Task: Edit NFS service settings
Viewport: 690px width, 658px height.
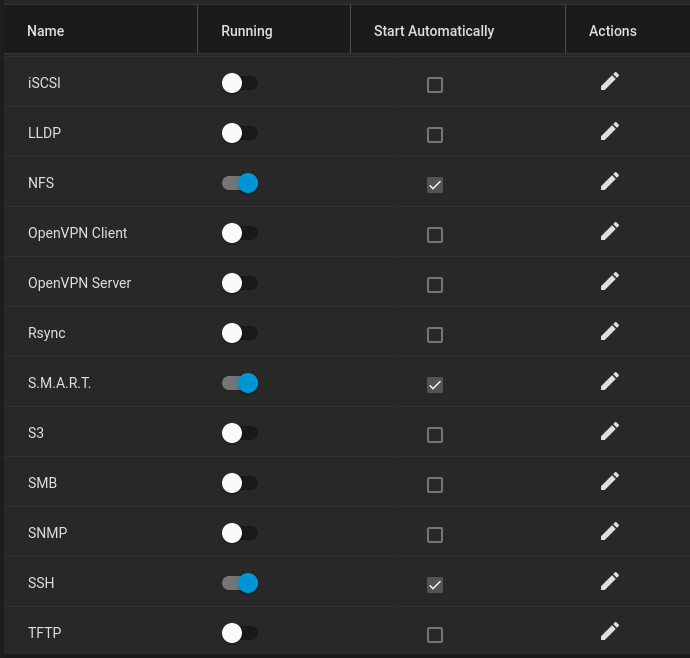Action: [x=609, y=182]
